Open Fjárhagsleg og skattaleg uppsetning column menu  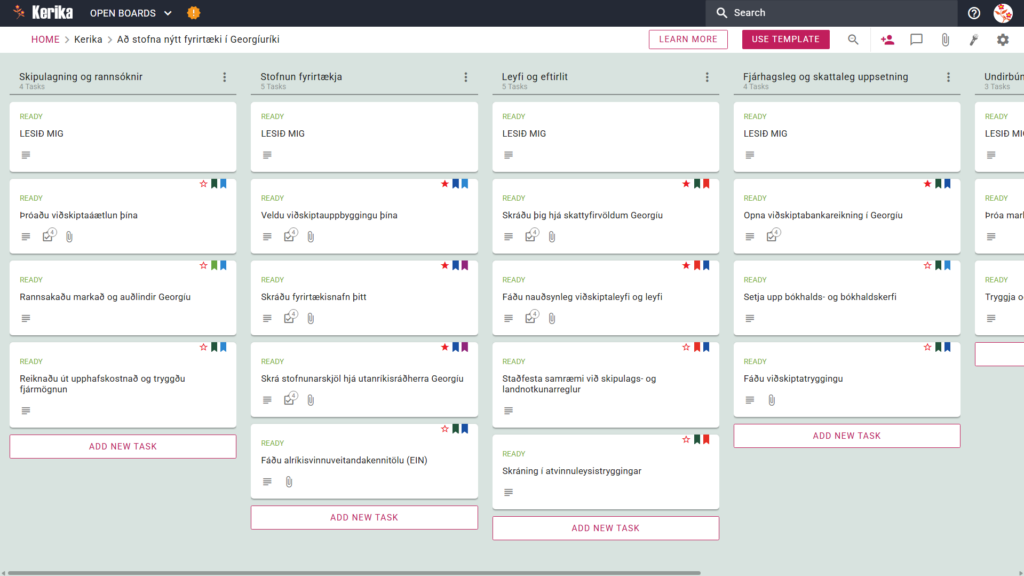(948, 77)
